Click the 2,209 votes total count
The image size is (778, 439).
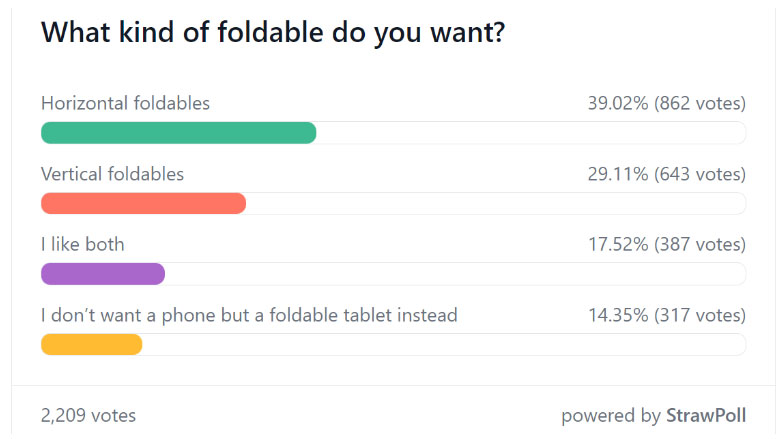pyautogui.click(x=88, y=415)
